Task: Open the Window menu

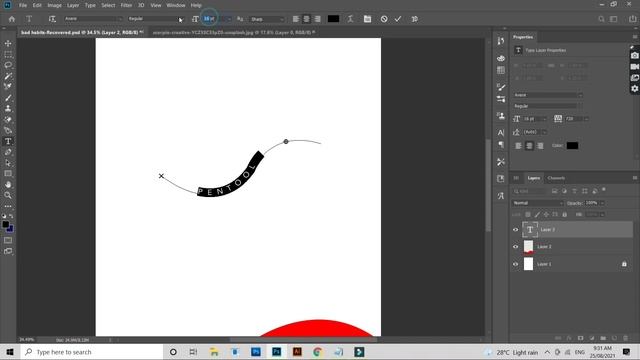Action: 176,5
